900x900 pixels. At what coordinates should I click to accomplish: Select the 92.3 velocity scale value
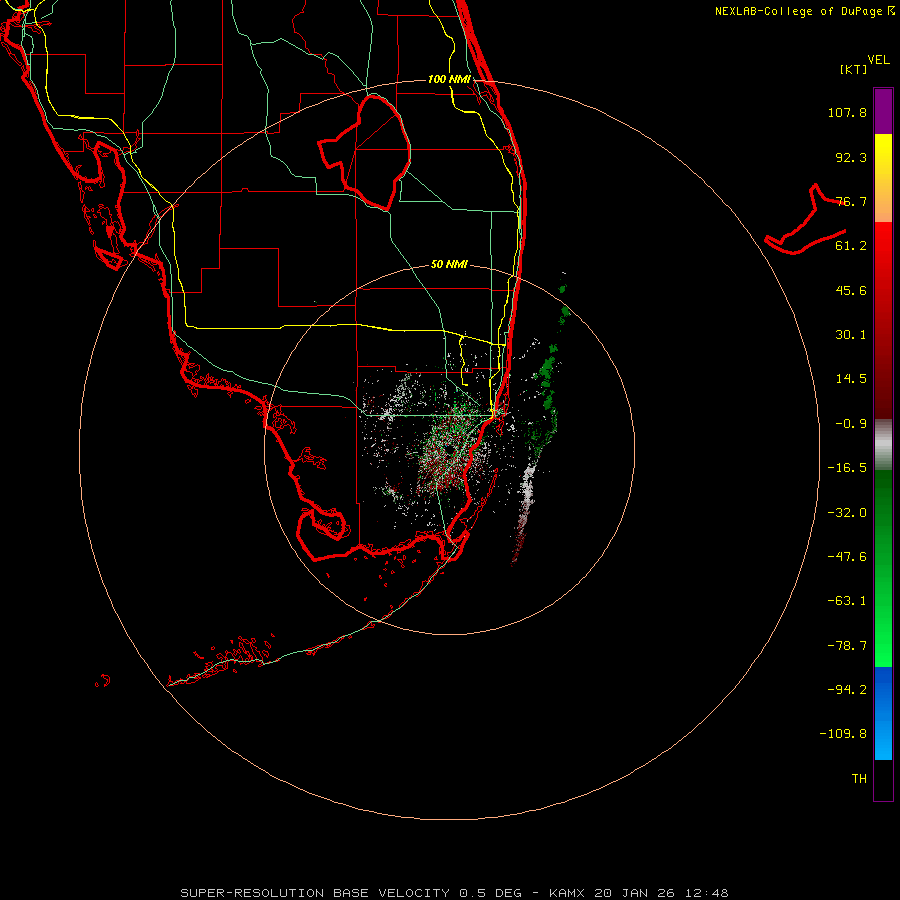pyautogui.click(x=851, y=157)
